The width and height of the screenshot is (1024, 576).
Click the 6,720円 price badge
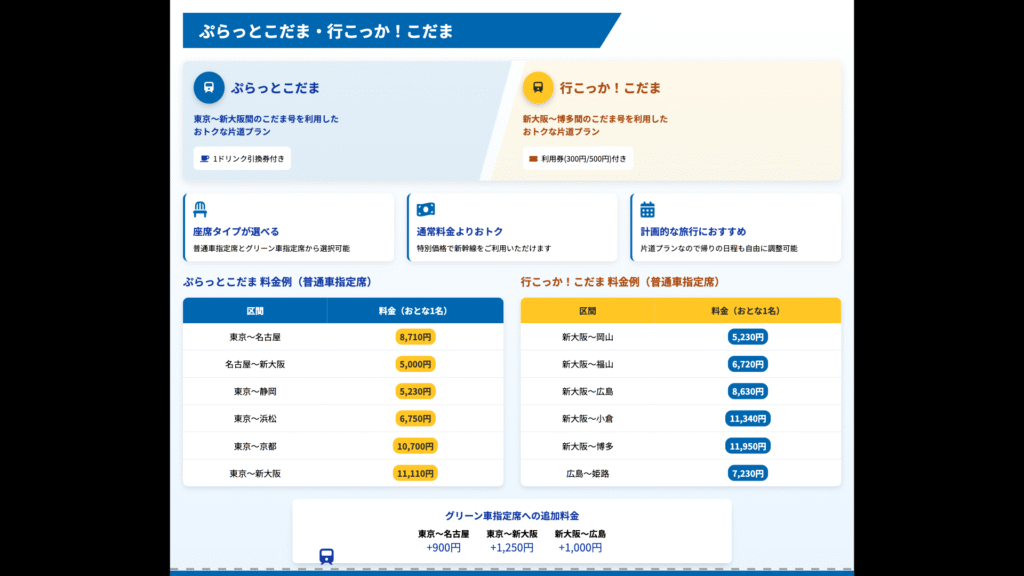pos(748,364)
